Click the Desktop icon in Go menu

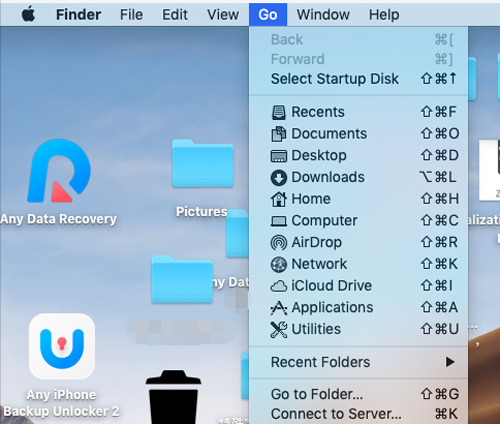tap(279, 156)
